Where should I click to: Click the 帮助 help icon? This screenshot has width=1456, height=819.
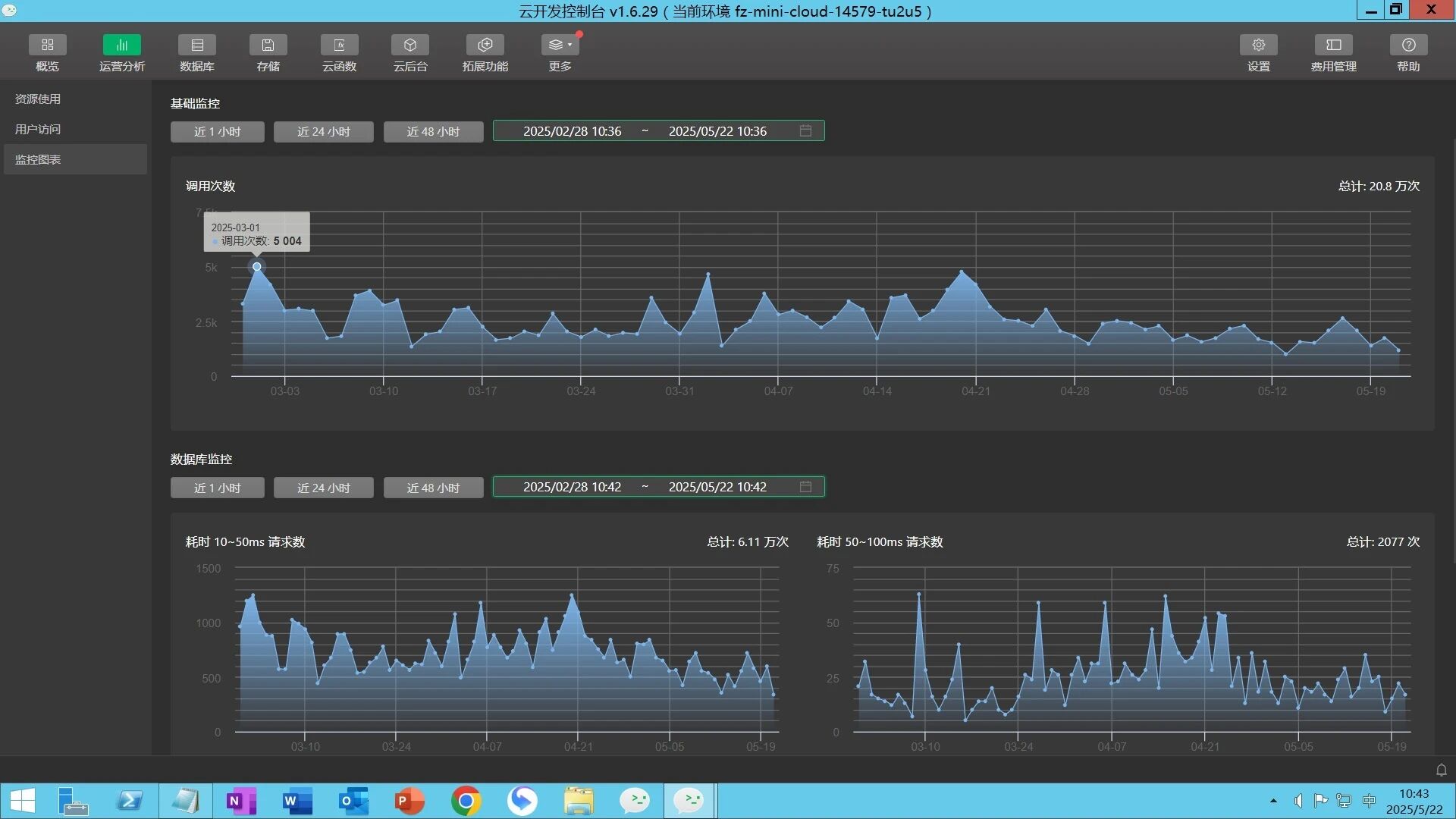(x=1408, y=45)
